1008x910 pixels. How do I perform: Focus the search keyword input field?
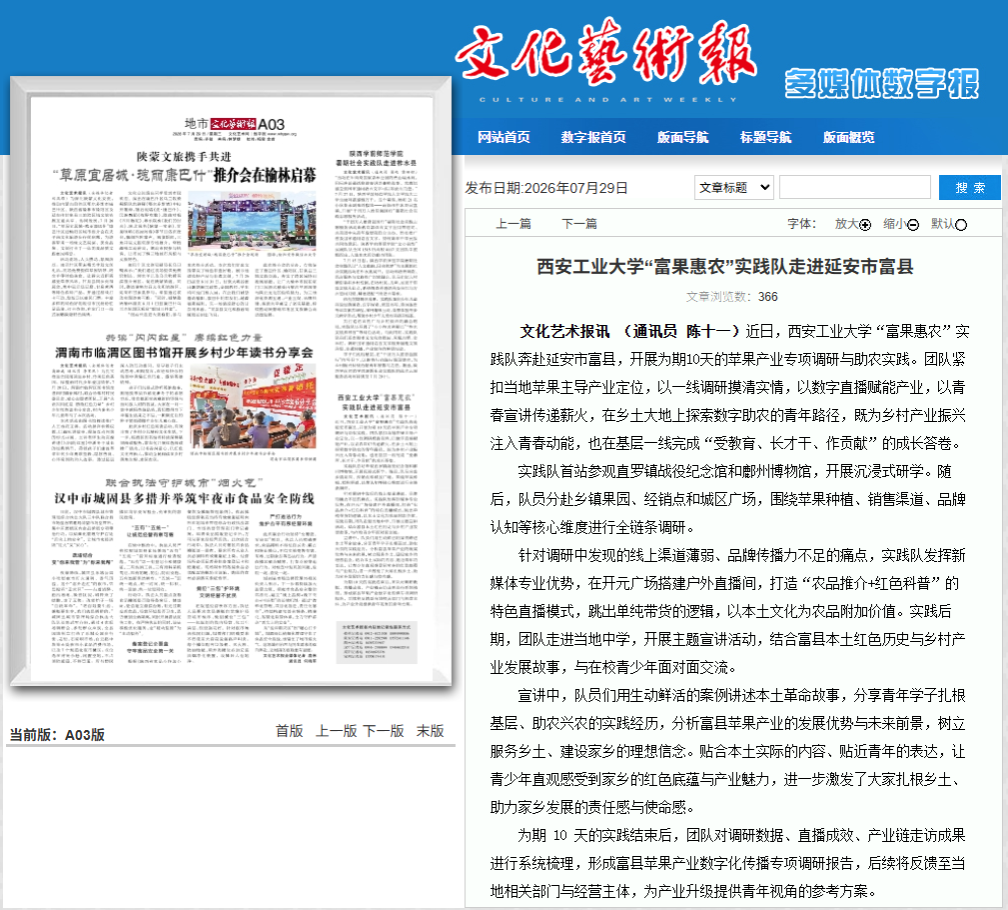pyautogui.click(x=855, y=187)
